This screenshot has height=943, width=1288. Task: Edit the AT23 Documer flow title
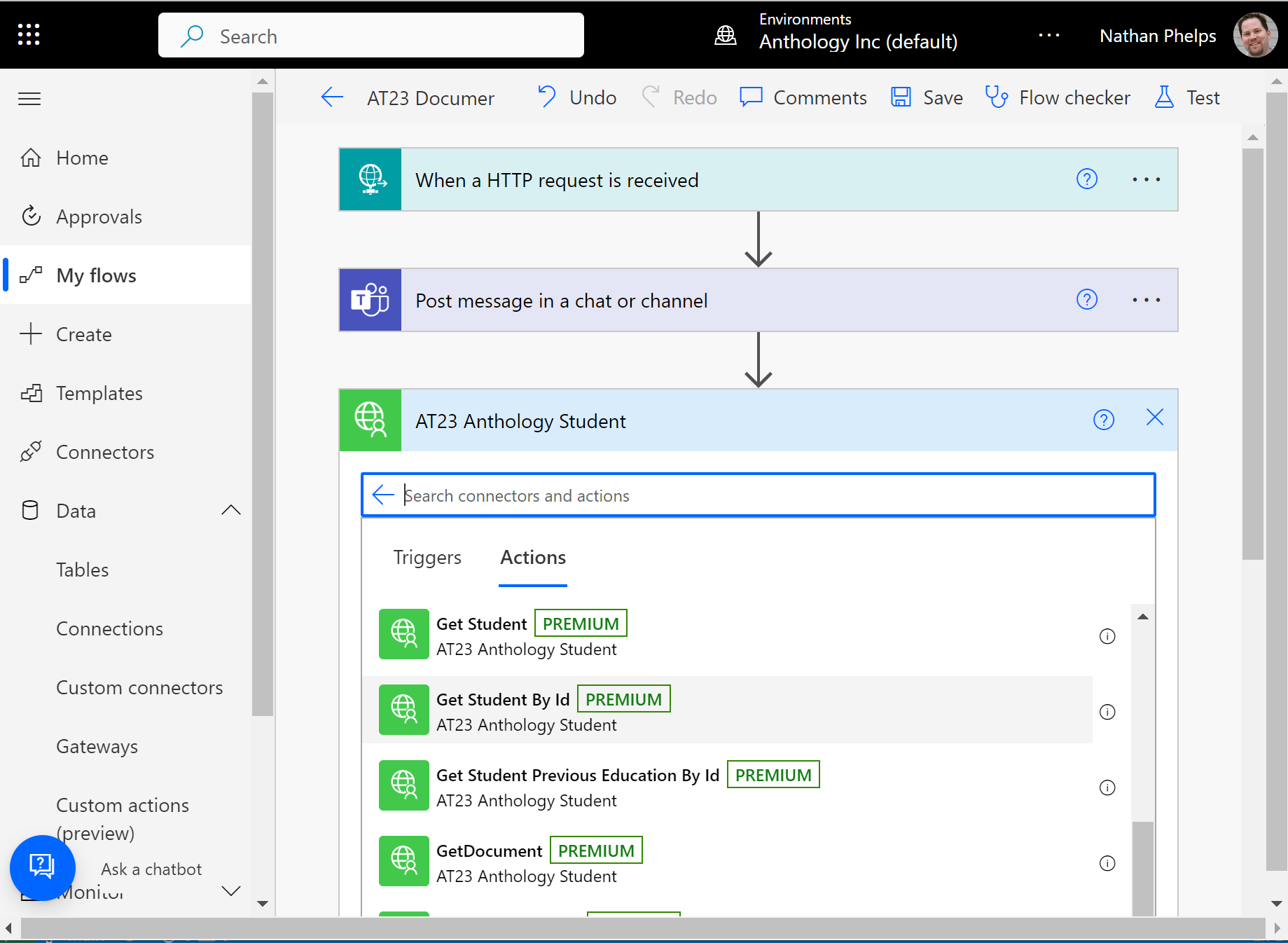(431, 98)
